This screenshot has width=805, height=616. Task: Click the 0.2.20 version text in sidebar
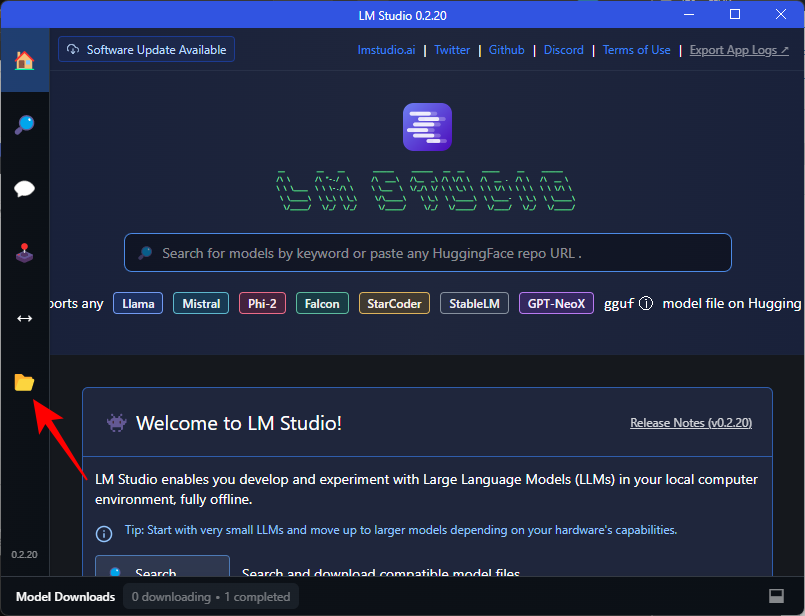tap(24, 554)
